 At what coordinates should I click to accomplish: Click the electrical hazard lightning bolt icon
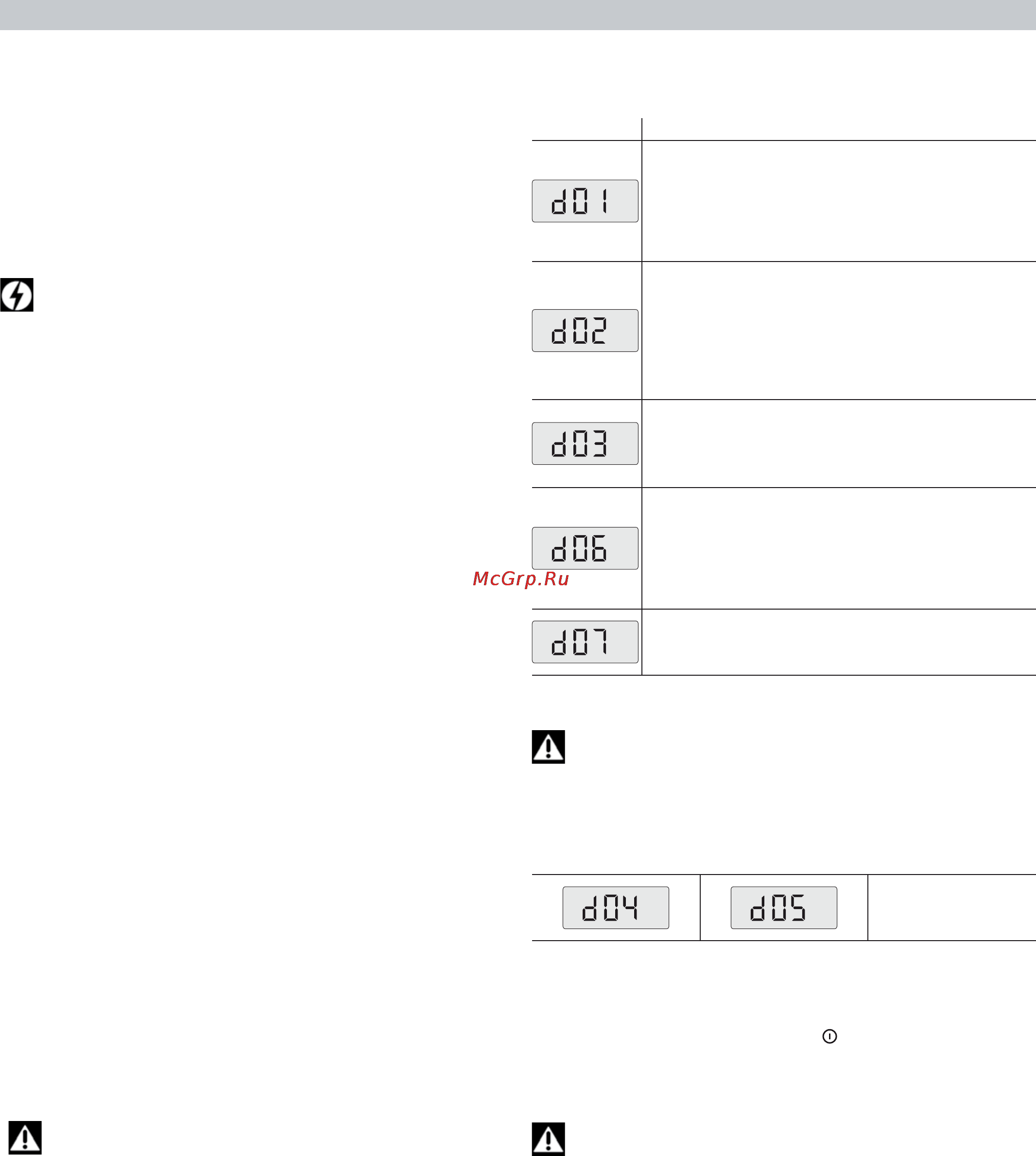tap(17, 295)
